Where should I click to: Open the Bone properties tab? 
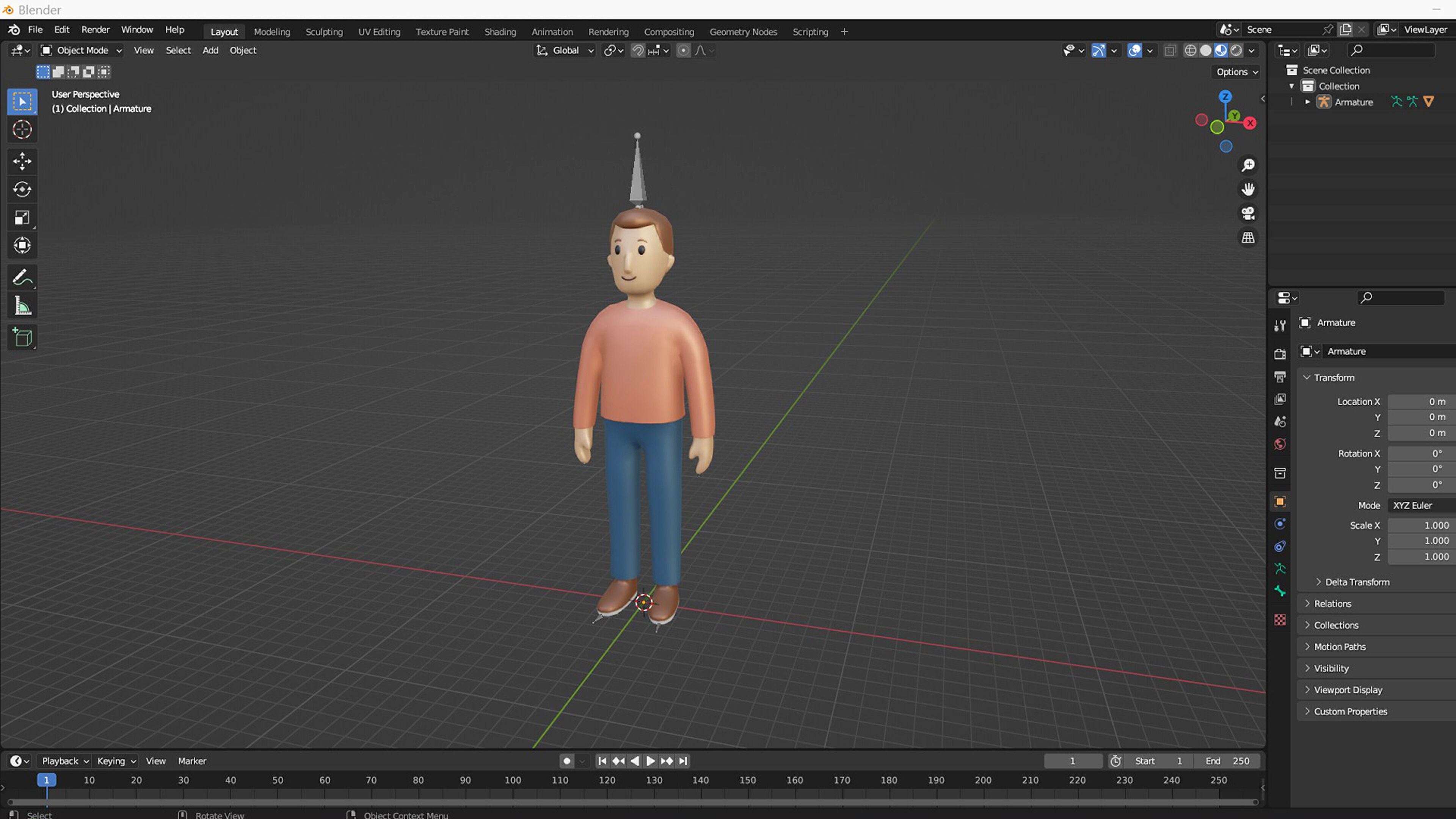1280,592
